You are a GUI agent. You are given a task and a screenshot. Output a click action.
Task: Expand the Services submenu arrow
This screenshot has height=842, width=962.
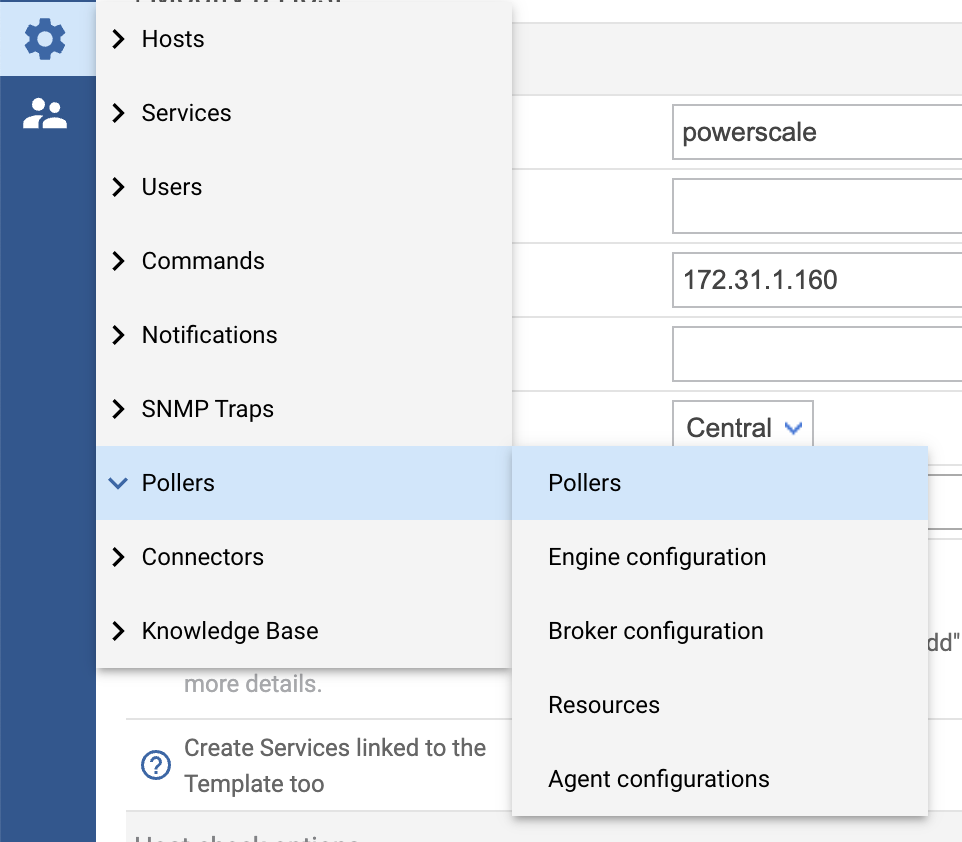click(x=119, y=113)
